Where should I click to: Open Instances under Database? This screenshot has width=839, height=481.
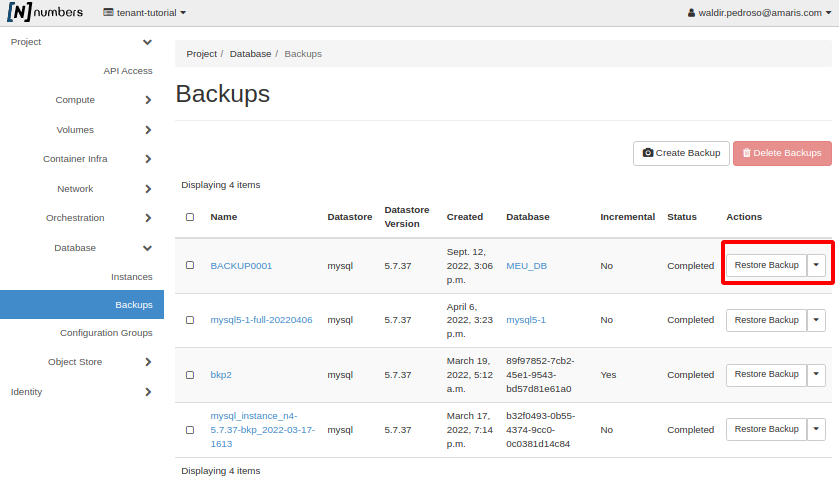[132, 277]
